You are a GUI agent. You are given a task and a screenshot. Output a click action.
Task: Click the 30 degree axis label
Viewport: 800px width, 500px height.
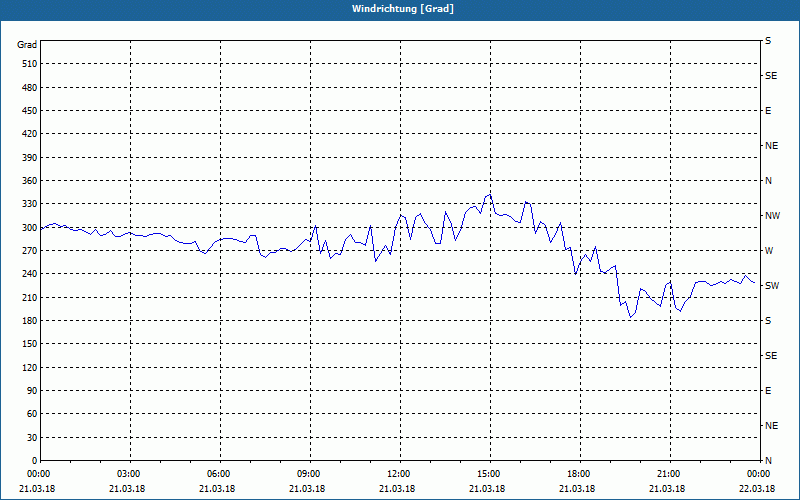(x=32, y=438)
